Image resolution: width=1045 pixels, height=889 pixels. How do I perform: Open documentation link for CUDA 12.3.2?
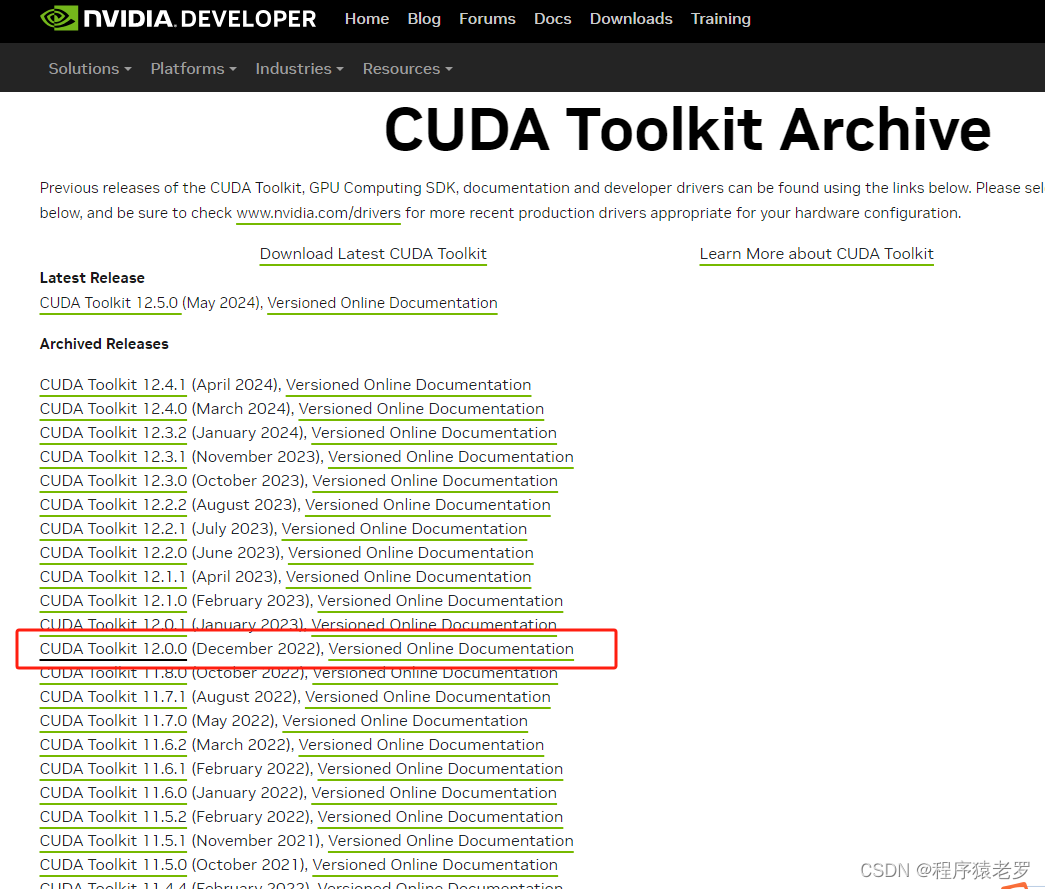(434, 433)
